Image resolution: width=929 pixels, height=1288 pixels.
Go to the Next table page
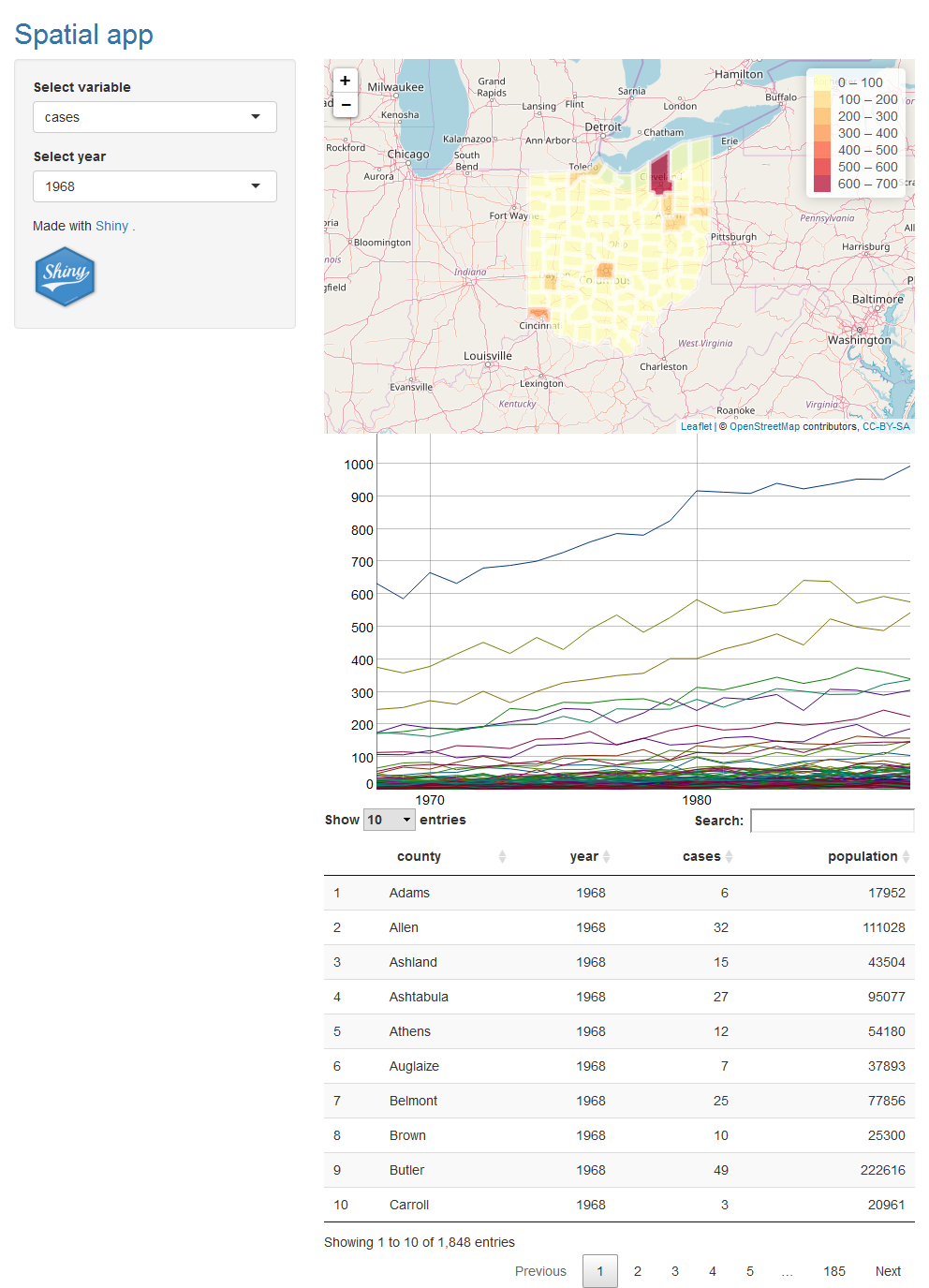[888, 1271]
